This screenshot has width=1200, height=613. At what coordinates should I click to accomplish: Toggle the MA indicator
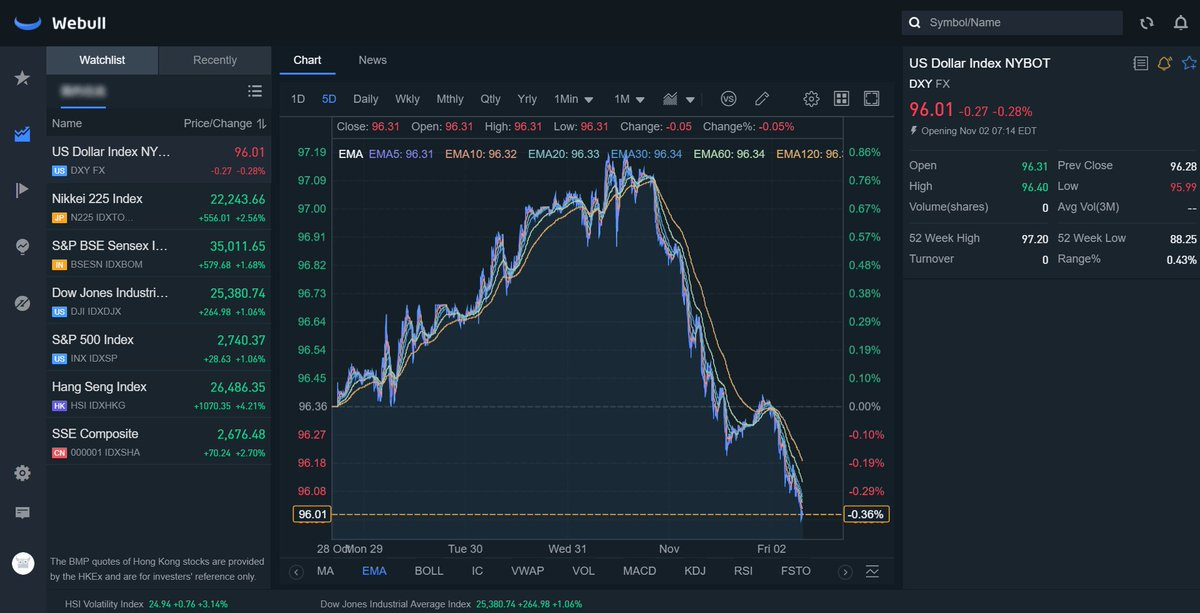pyautogui.click(x=325, y=571)
